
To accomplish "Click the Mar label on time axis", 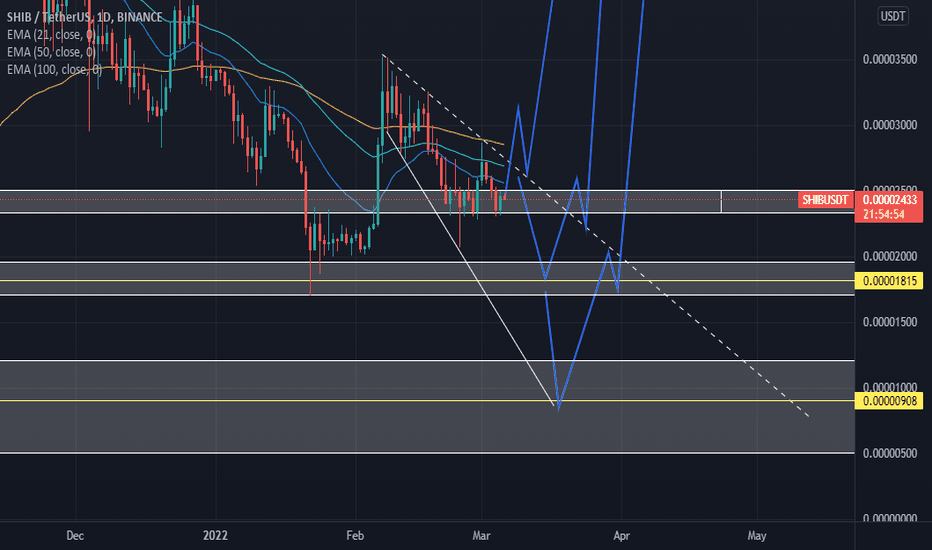I will pyautogui.click(x=481, y=536).
